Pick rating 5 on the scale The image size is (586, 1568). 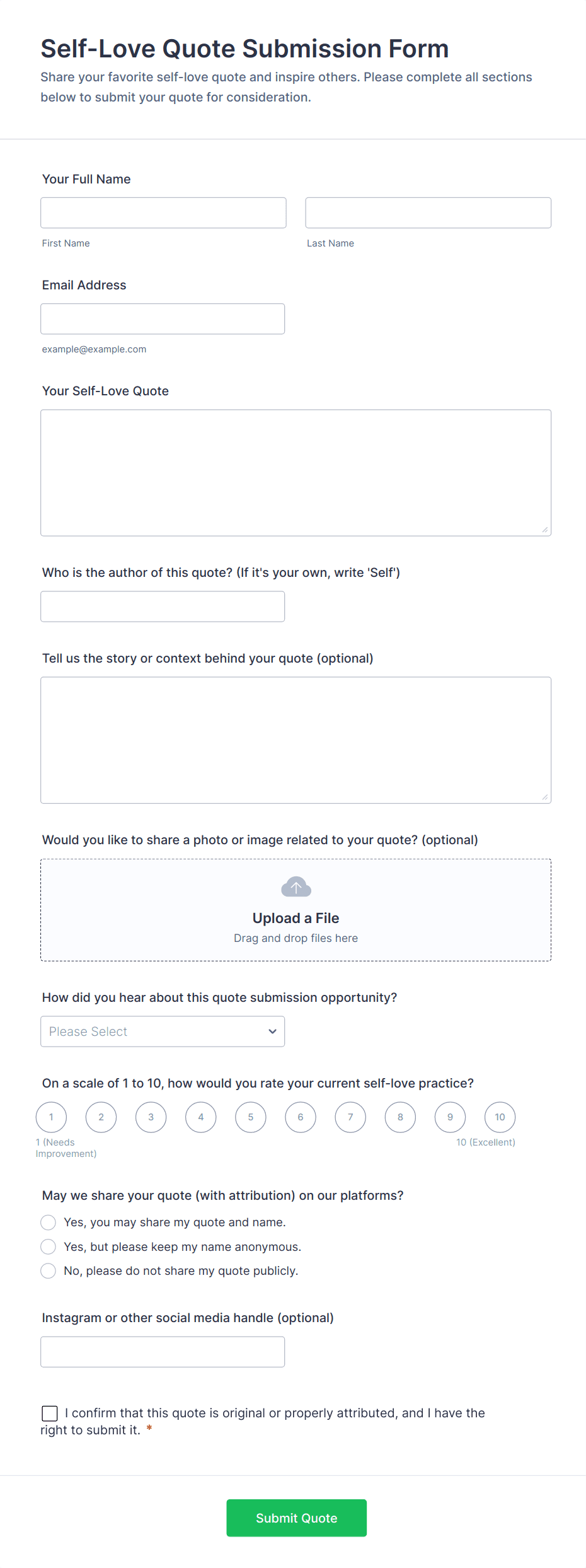251,1117
